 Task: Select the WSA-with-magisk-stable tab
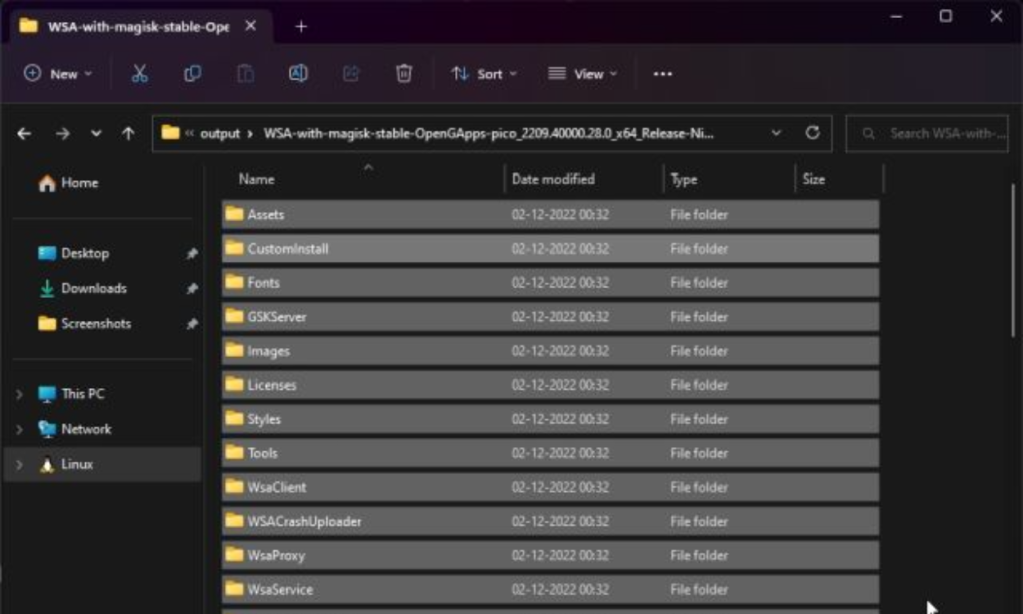[139, 27]
